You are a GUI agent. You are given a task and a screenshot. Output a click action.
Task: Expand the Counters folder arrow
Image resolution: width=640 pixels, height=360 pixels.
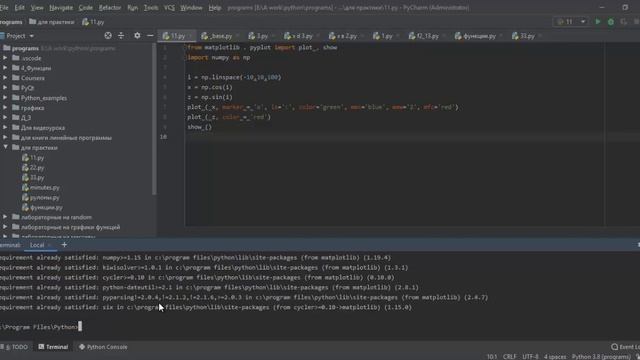[x=5, y=78]
